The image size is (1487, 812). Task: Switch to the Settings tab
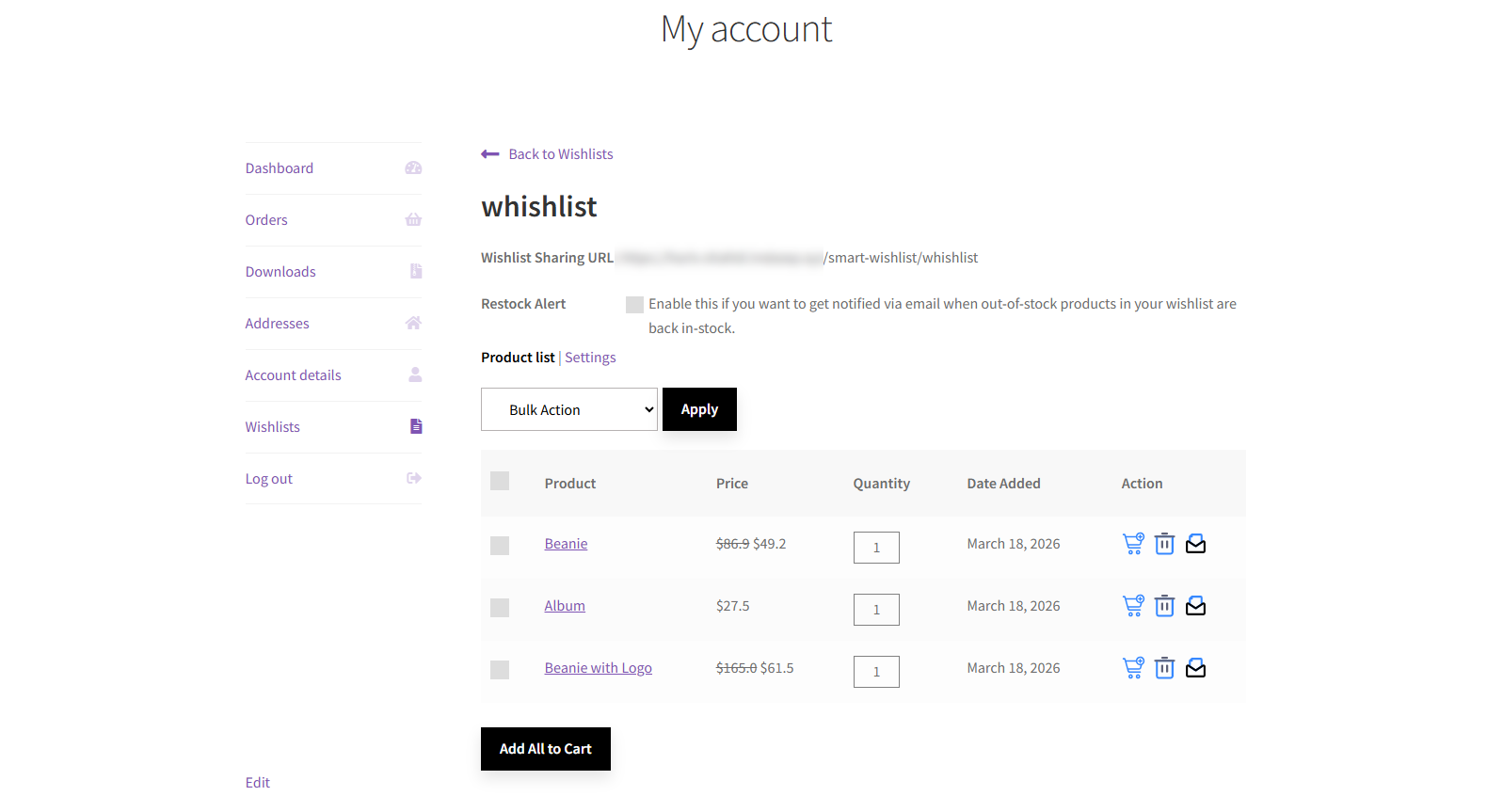coord(590,358)
